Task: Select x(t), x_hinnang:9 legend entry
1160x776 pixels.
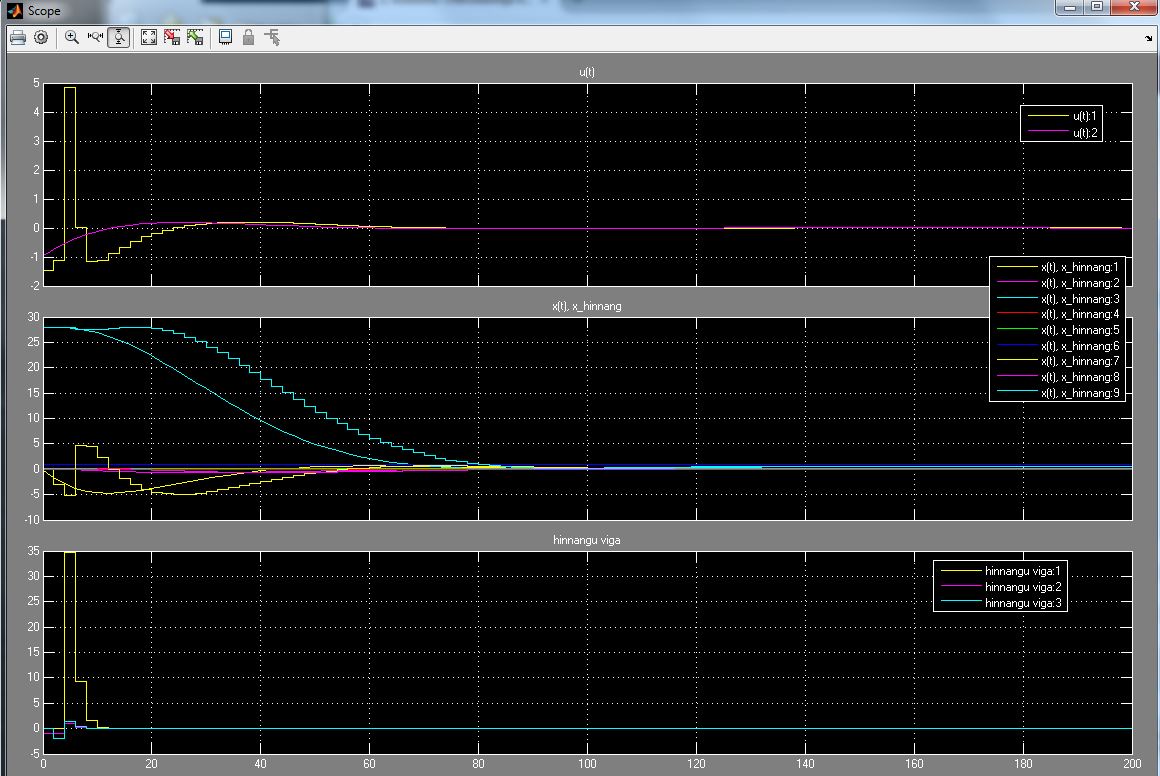Action: click(1058, 393)
